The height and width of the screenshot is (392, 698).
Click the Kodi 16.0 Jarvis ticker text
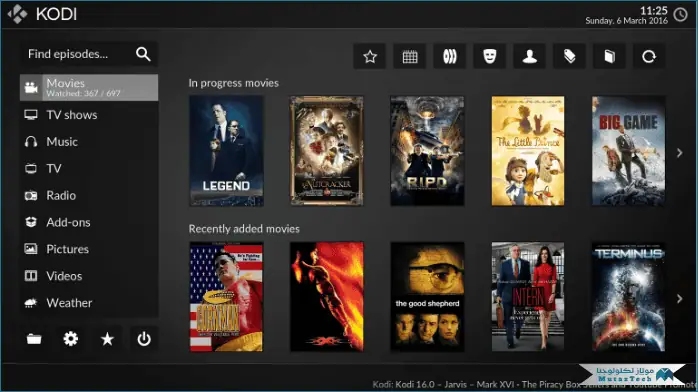[534, 384]
